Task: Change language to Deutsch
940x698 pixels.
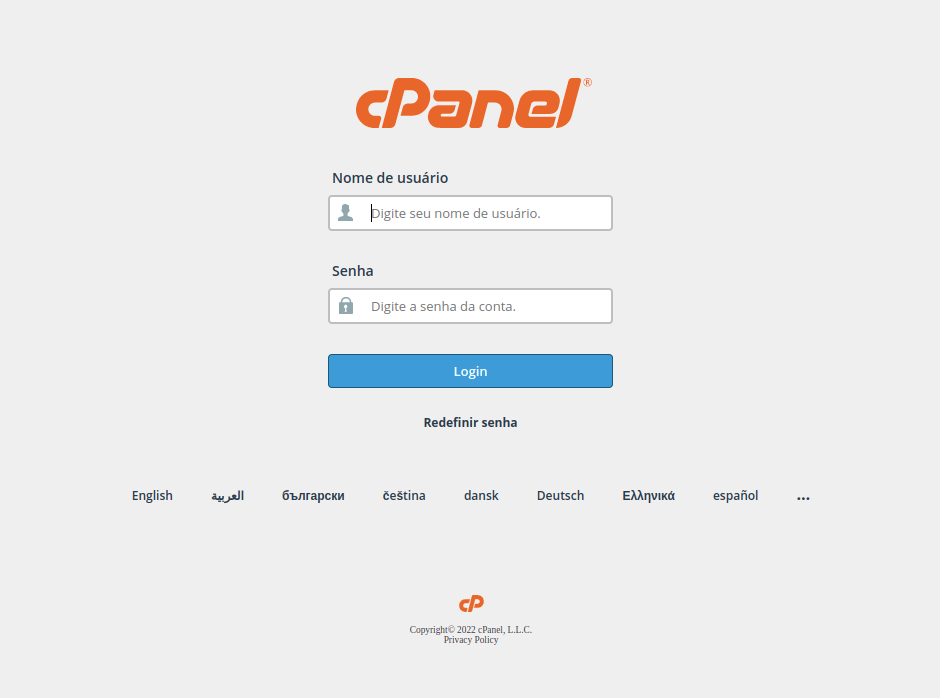Action: 561,496
